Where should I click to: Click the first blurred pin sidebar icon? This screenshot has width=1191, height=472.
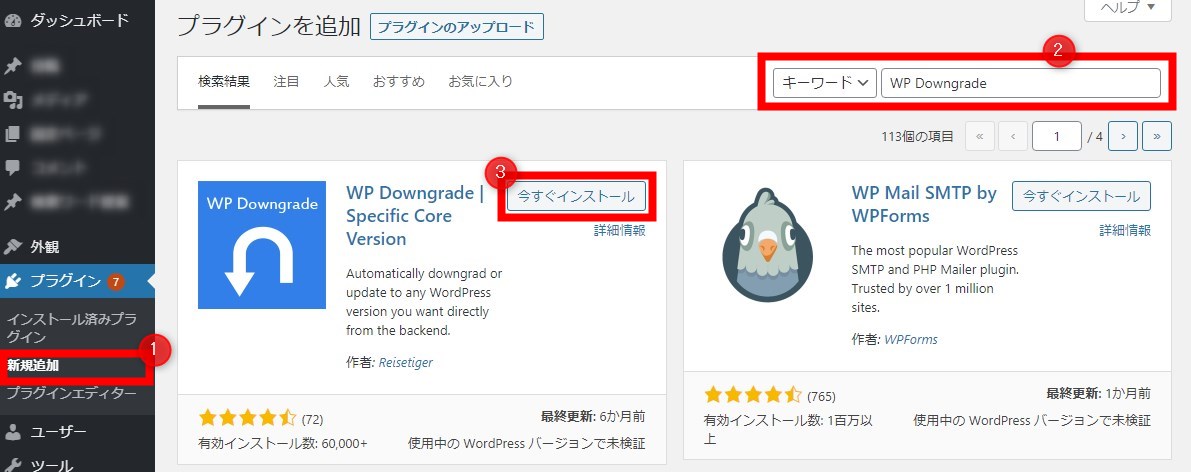click(13, 66)
